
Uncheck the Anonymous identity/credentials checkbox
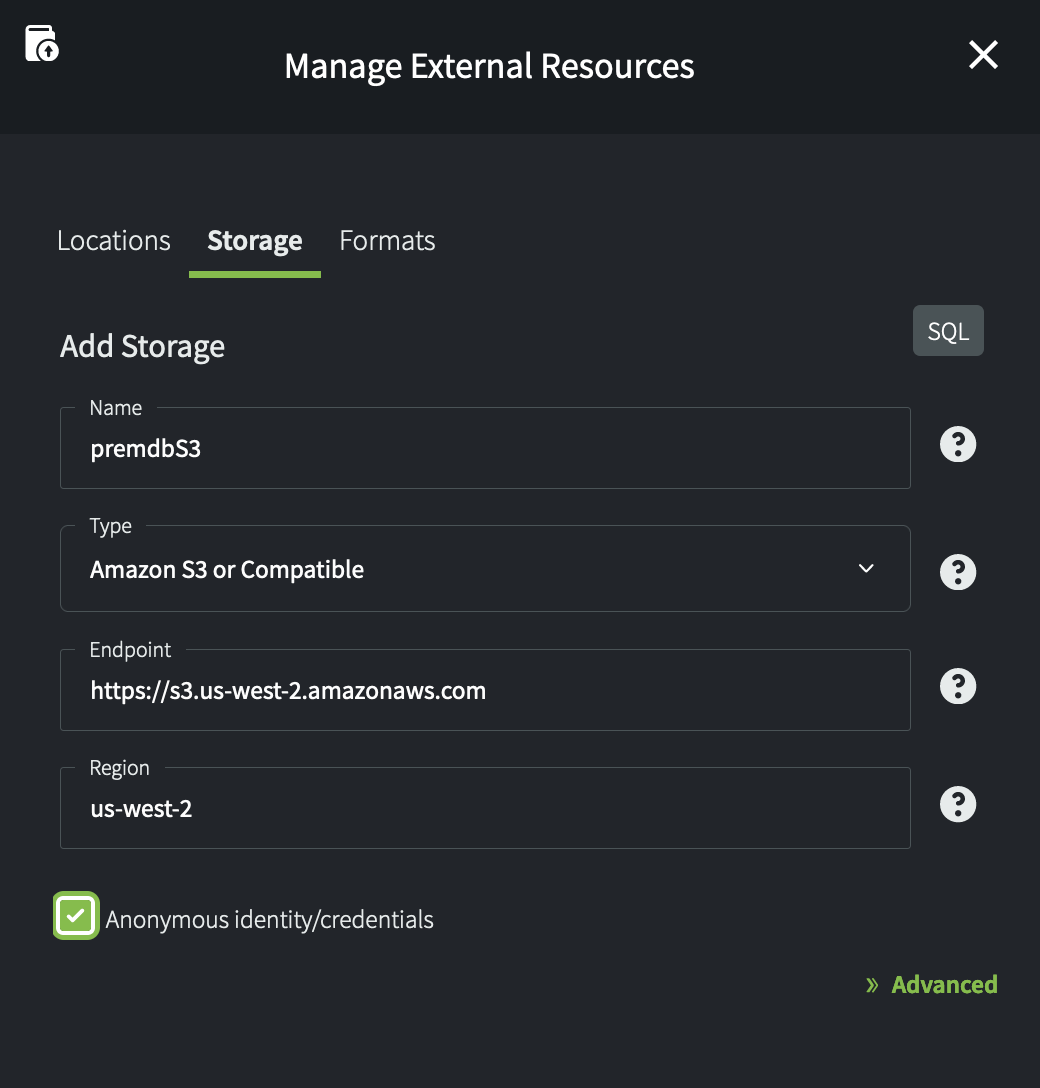point(76,916)
